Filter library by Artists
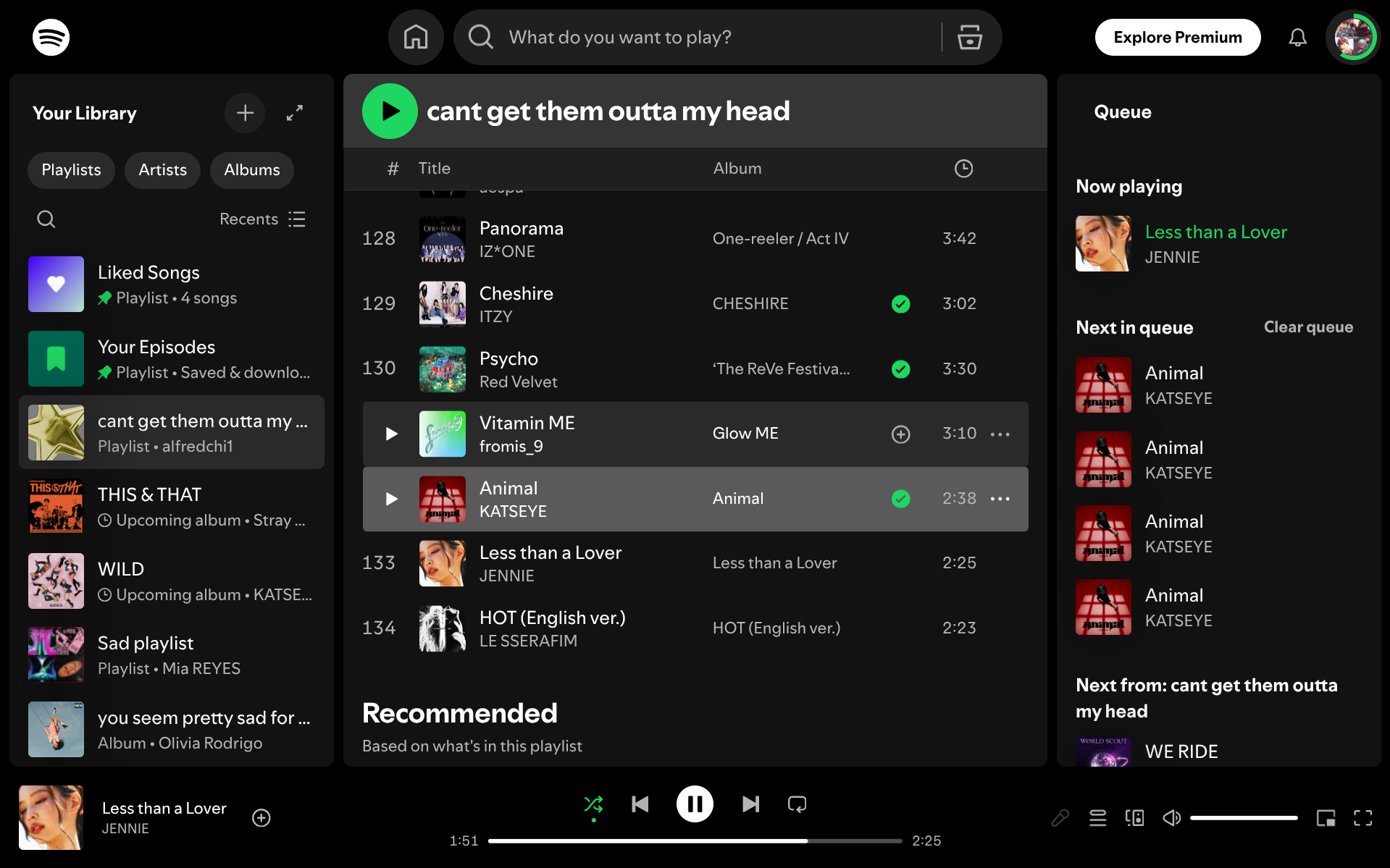Viewport: 1390px width, 868px height. pos(162,170)
